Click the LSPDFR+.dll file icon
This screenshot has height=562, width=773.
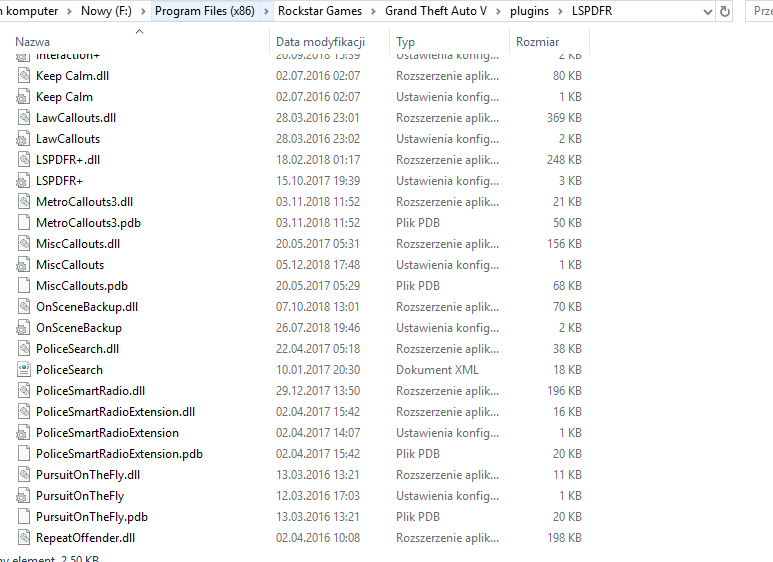pyautogui.click(x=23, y=160)
